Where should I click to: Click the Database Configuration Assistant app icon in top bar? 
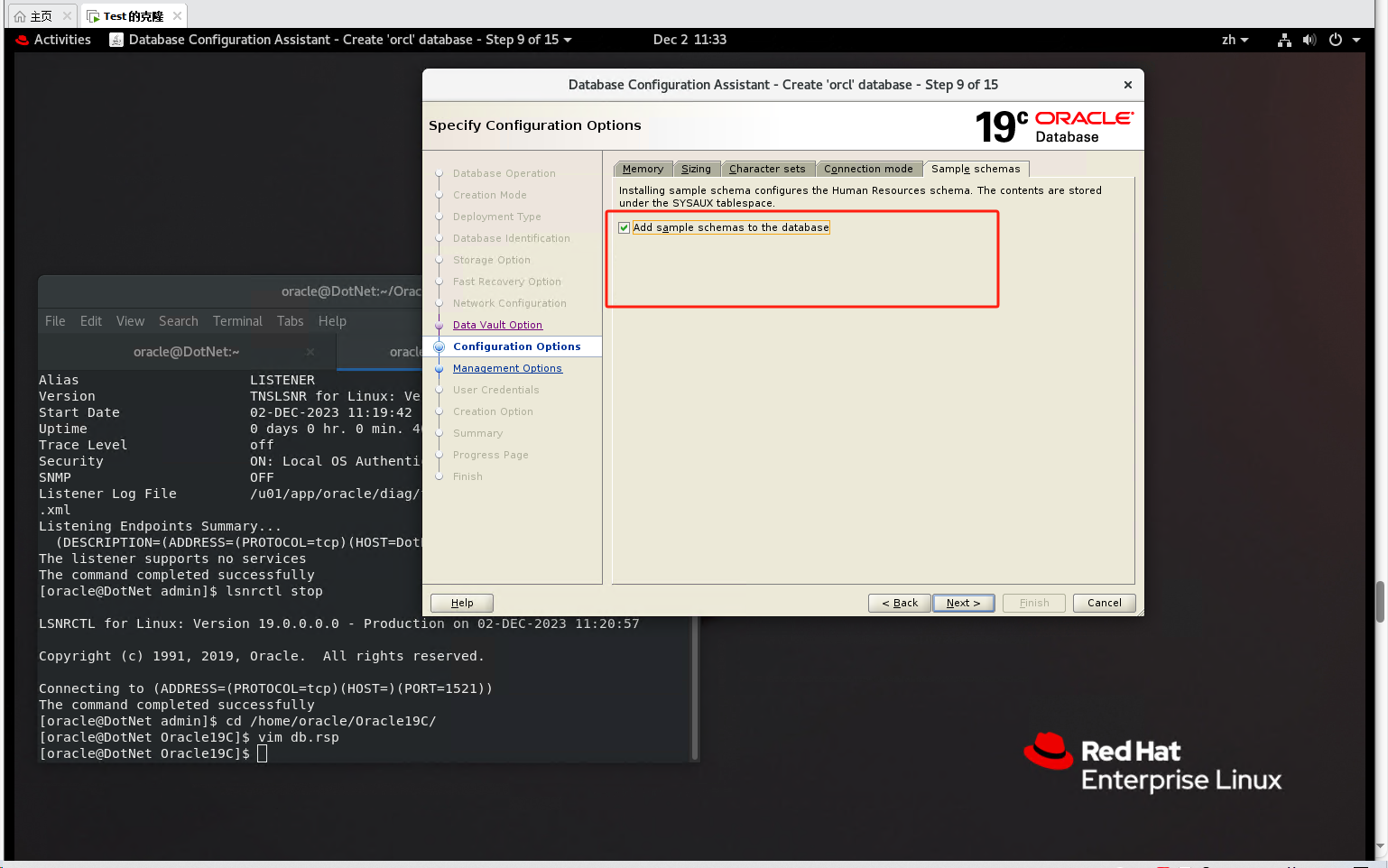point(116,40)
